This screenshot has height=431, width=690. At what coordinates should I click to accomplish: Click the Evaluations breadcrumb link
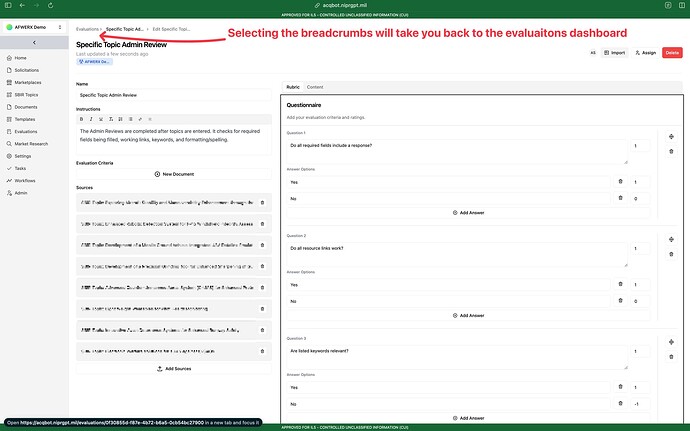[87, 29]
